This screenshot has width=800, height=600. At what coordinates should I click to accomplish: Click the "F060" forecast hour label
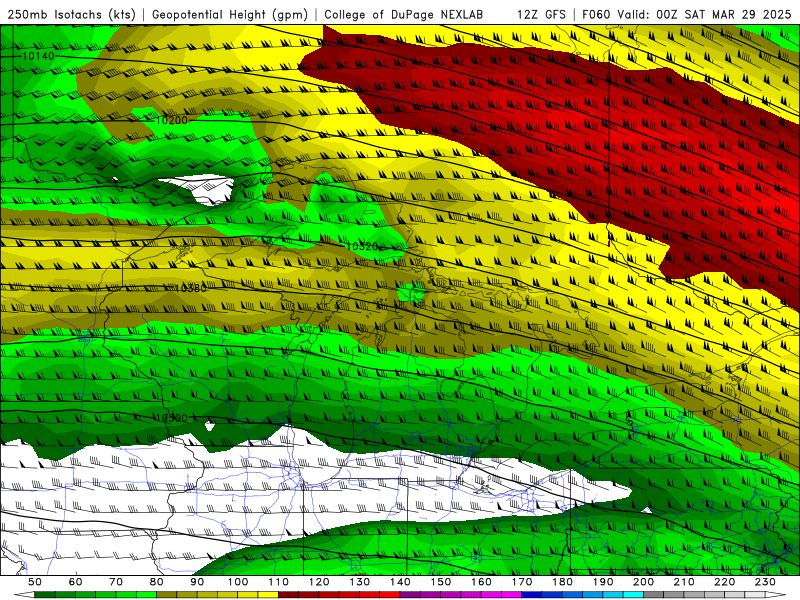tap(596, 15)
